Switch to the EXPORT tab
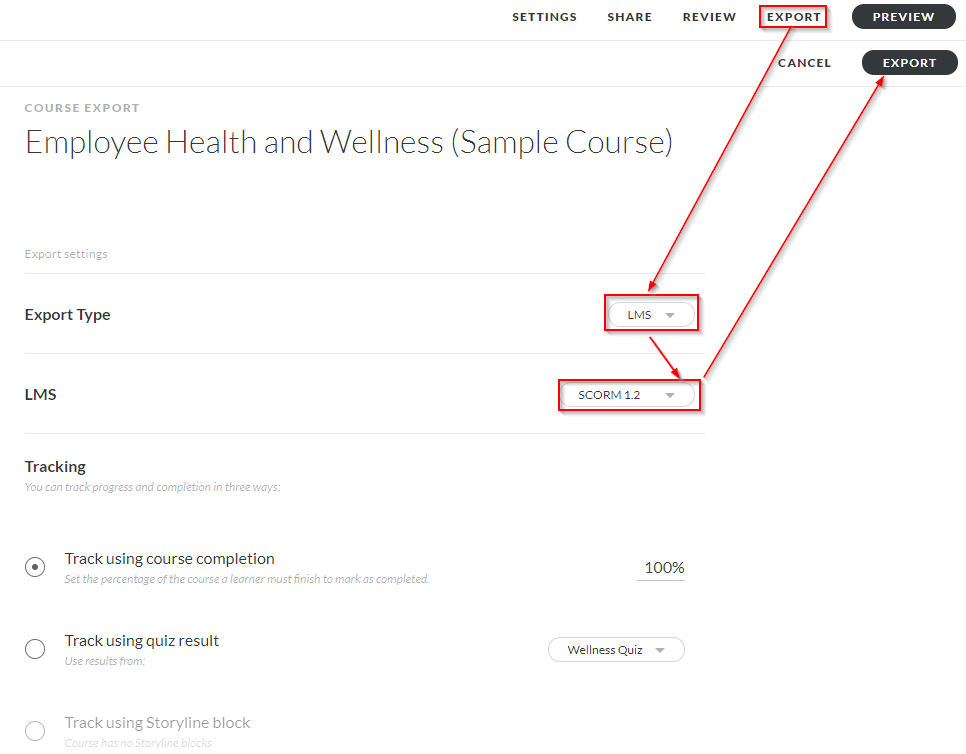Screen dimensions: 966x754 pyautogui.click(x=793, y=16)
